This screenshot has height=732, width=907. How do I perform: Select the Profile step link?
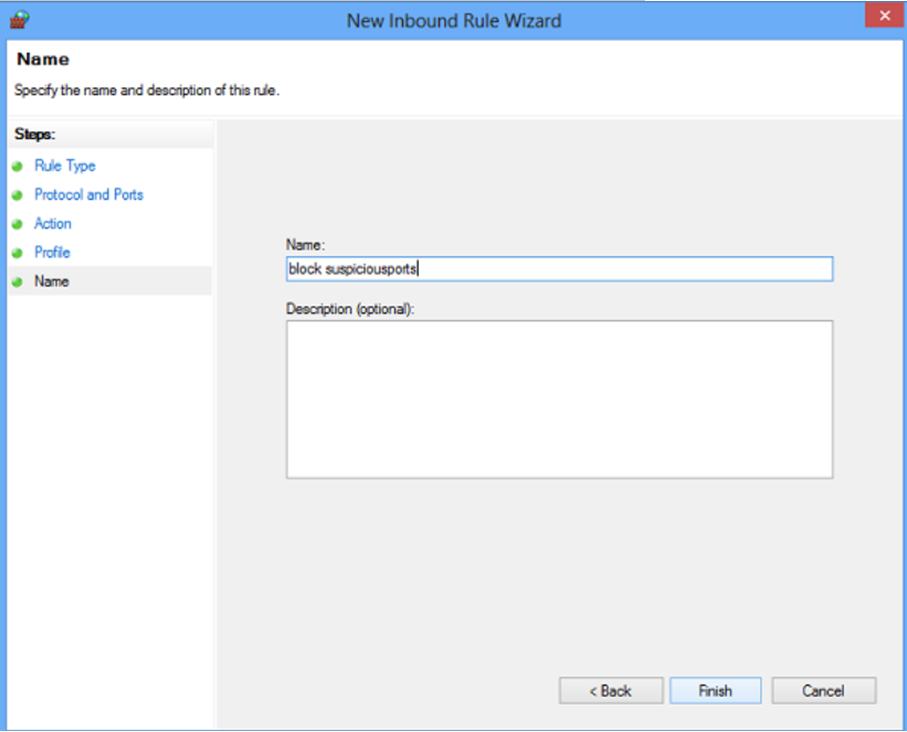click(x=52, y=252)
